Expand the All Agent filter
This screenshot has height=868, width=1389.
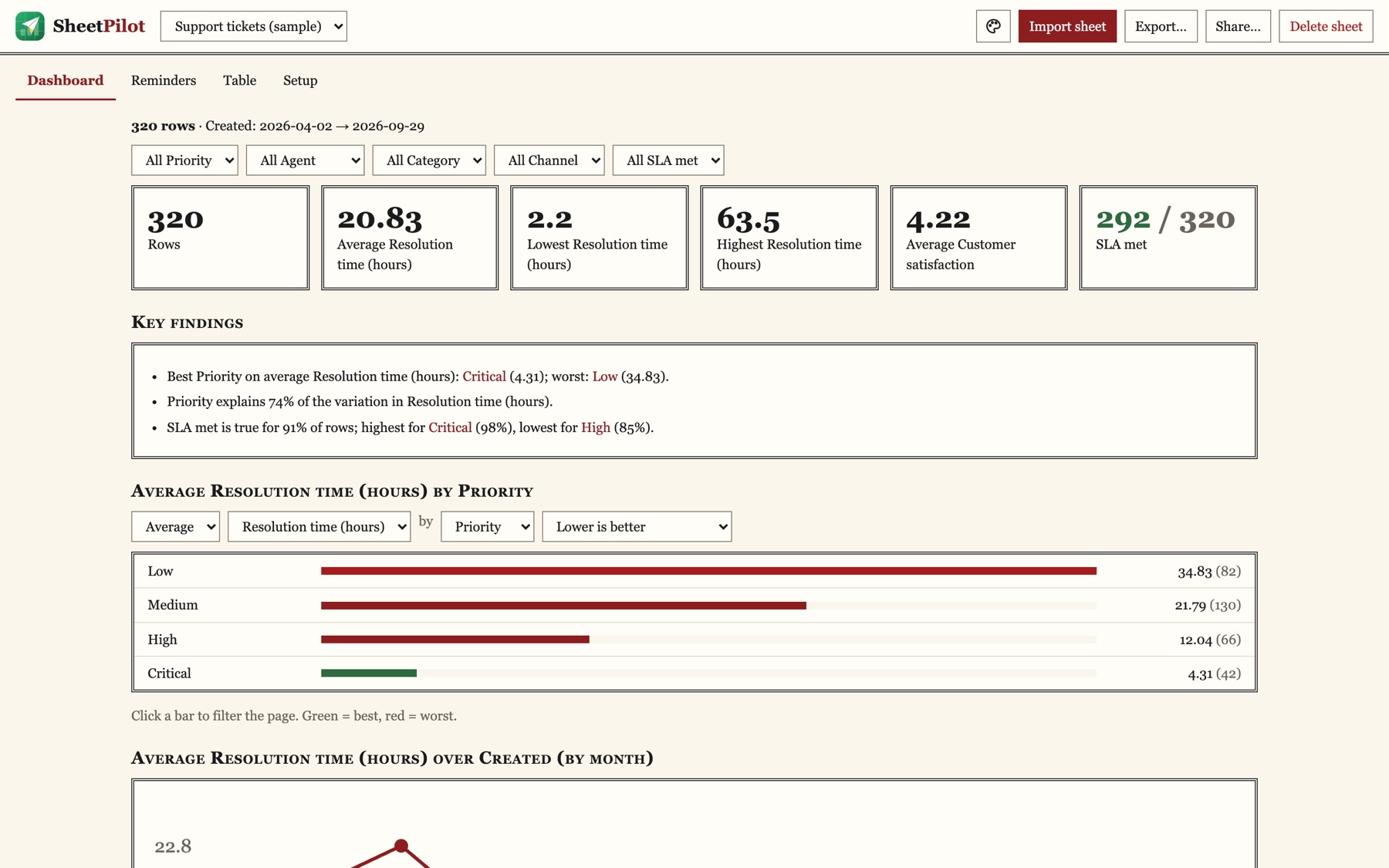[306, 160]
